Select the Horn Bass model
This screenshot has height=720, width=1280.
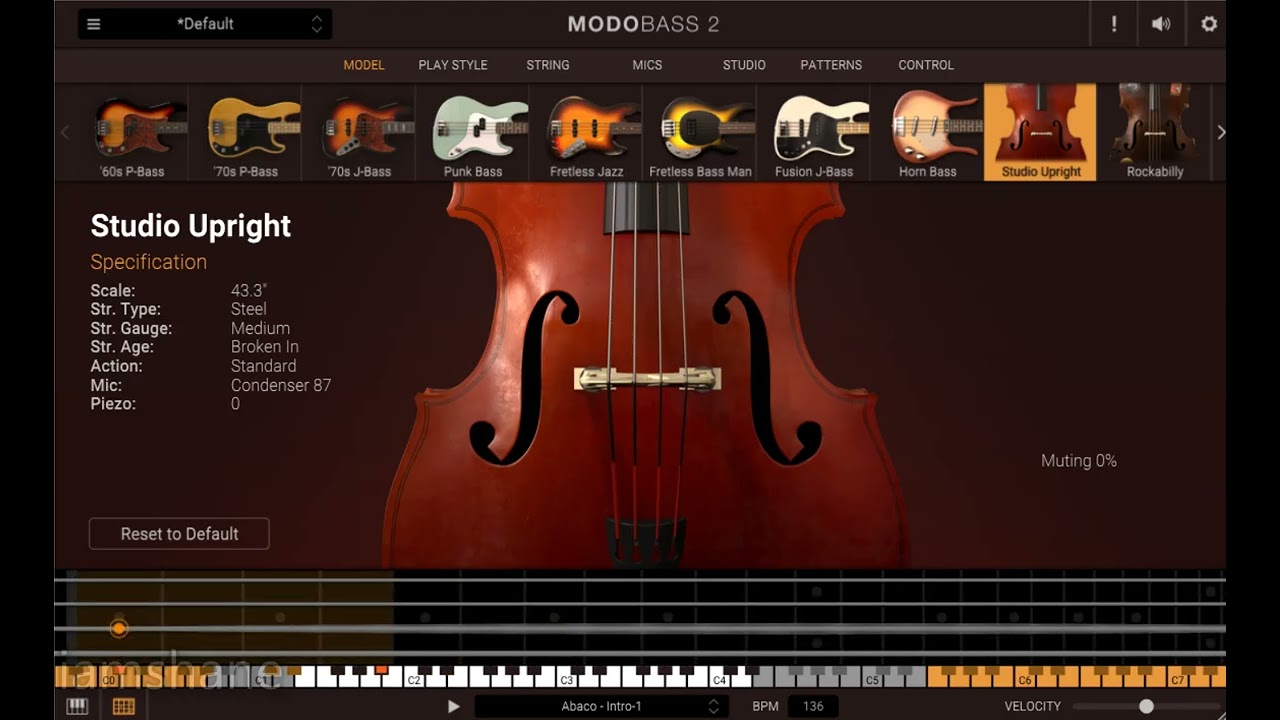927,132
